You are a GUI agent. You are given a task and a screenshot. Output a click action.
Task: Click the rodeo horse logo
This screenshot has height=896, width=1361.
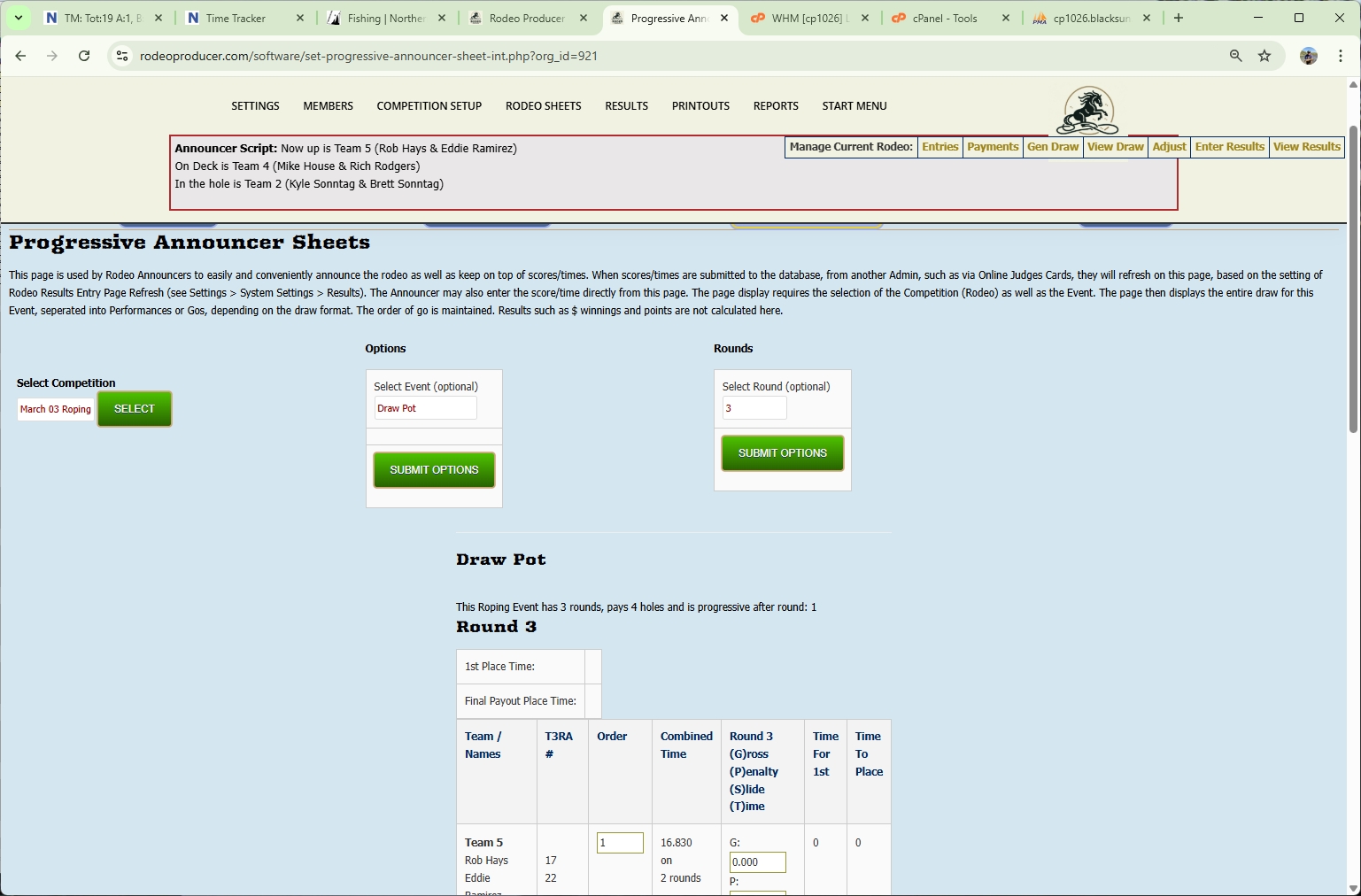[x=1086, y=111]
